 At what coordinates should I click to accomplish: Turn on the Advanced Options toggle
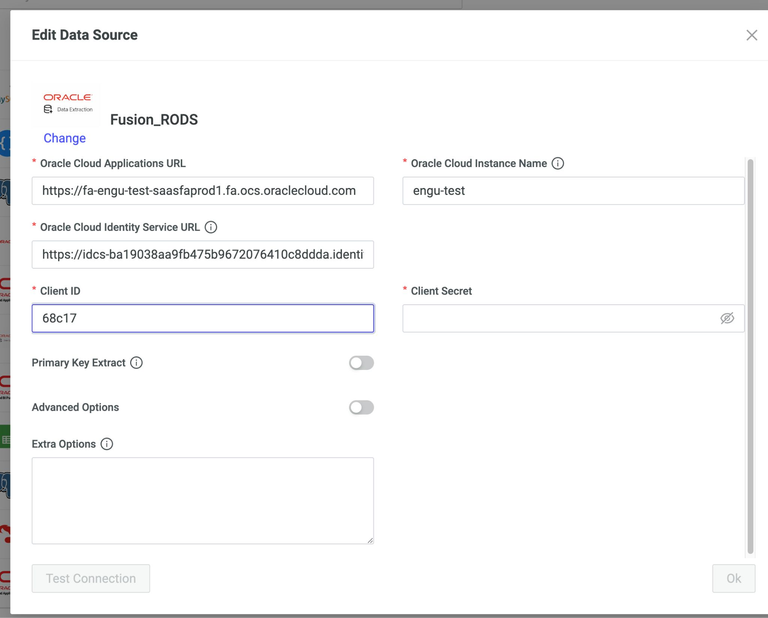click(x=361, y=407)
